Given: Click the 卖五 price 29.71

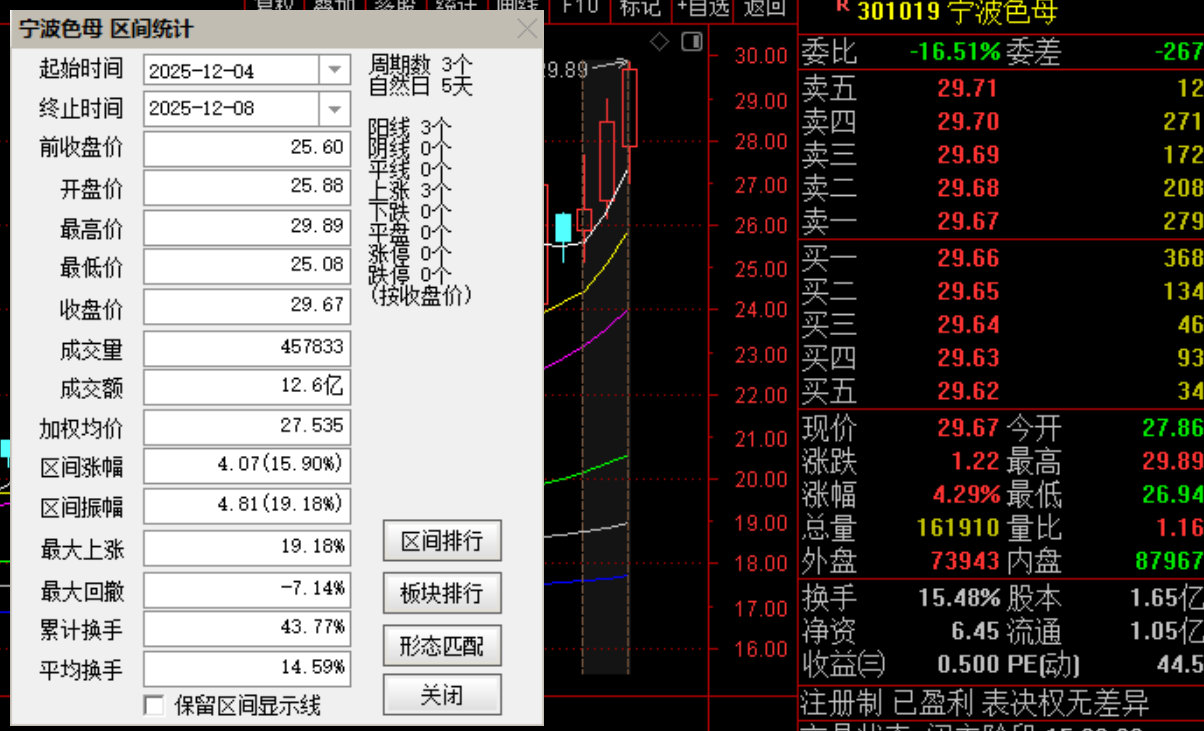Looking at the screenshot, I should pos(968,89).
